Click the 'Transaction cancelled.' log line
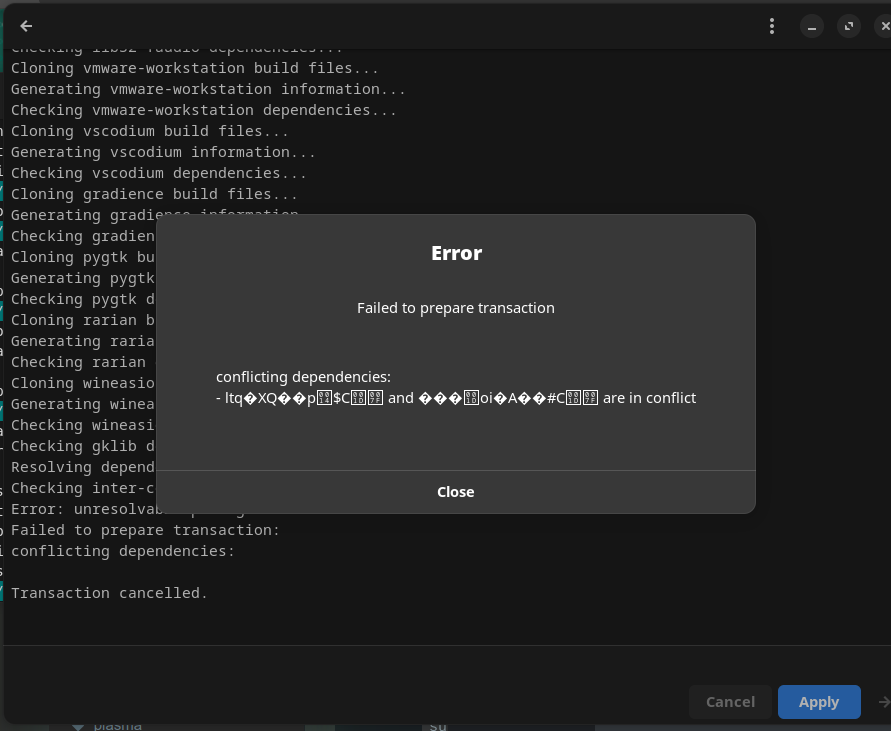The width and height of the screenshot is (891, 731). 109,593
